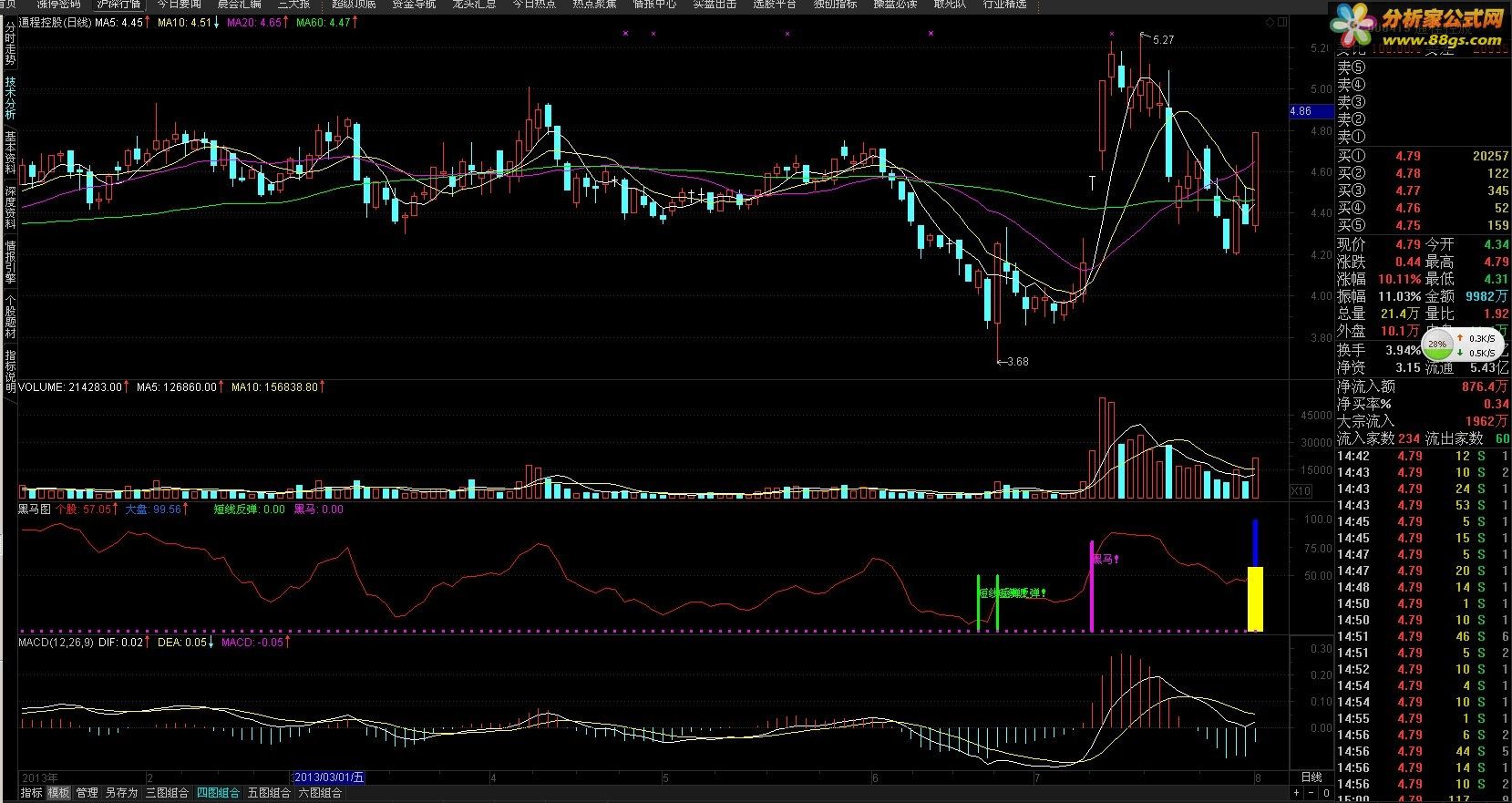The width and height of the screenshot is (1512, 803).
Task: Click the 卖① row label
Action: (x=1352, y=137)
